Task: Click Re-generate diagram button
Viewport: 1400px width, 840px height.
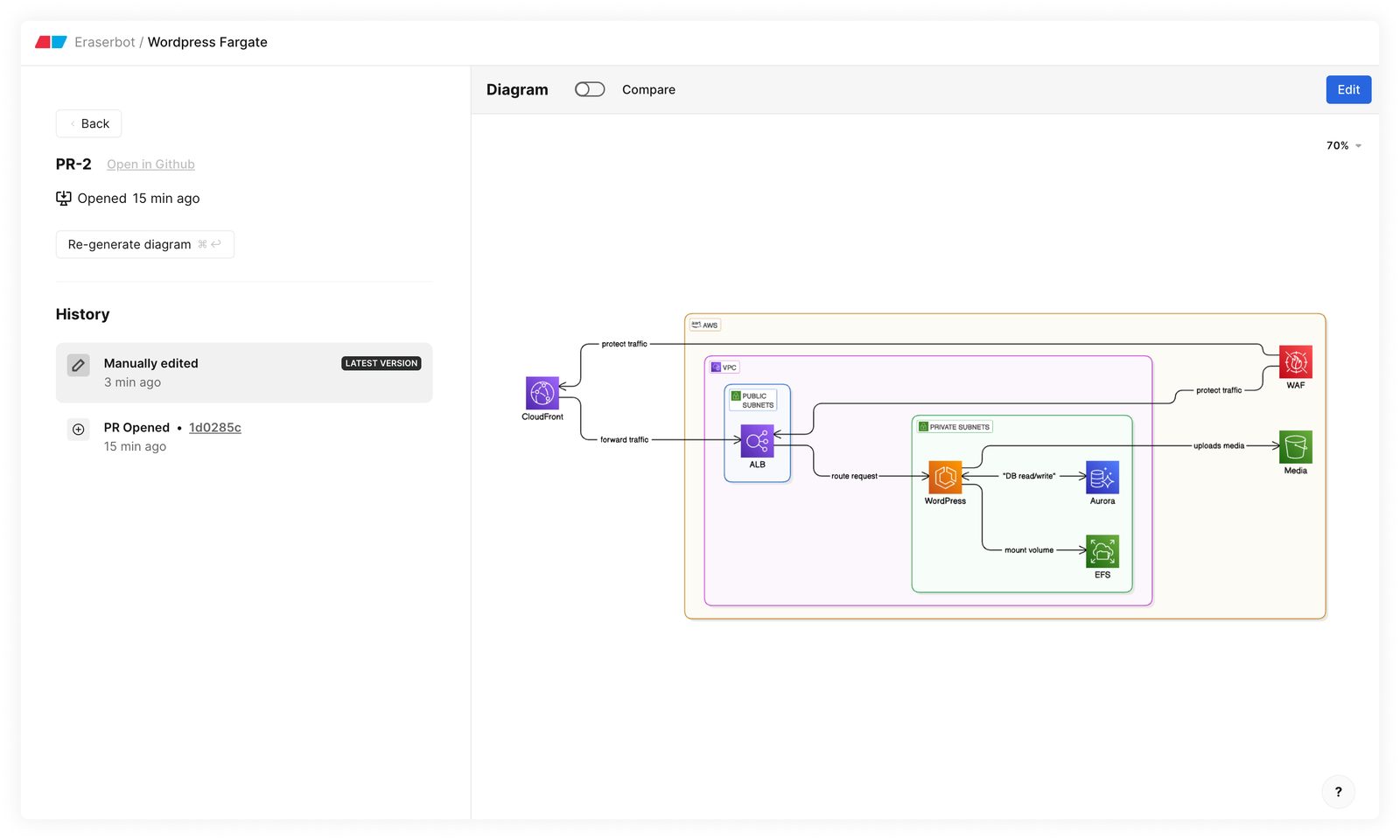Action: 145,244
